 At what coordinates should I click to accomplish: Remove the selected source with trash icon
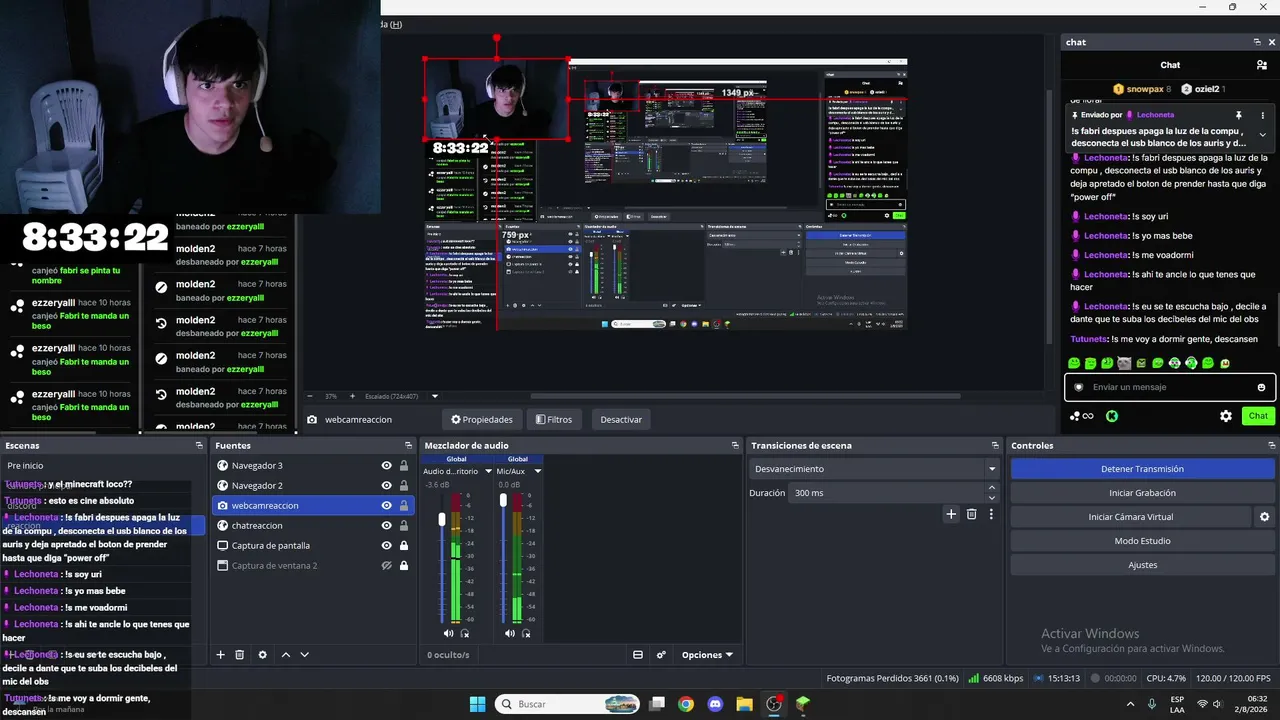(240, 655)
